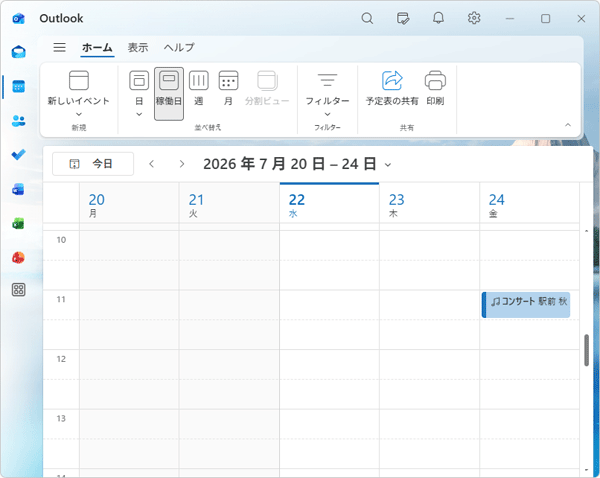The height and width of the screenshot is (478, 600).
Task: Open Mail from the left sidebar
Action: (18, 52)
